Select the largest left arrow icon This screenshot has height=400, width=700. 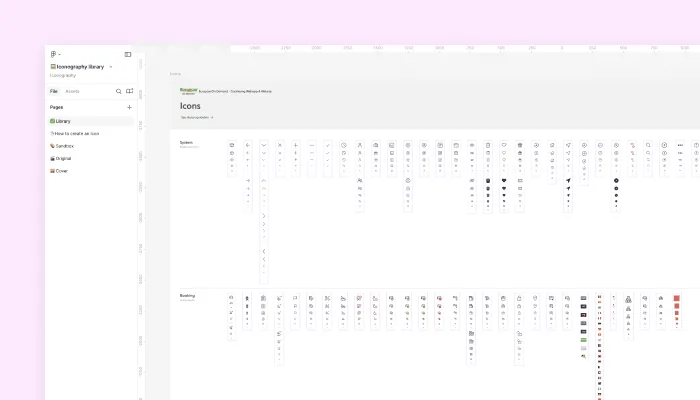click(248, 145)
